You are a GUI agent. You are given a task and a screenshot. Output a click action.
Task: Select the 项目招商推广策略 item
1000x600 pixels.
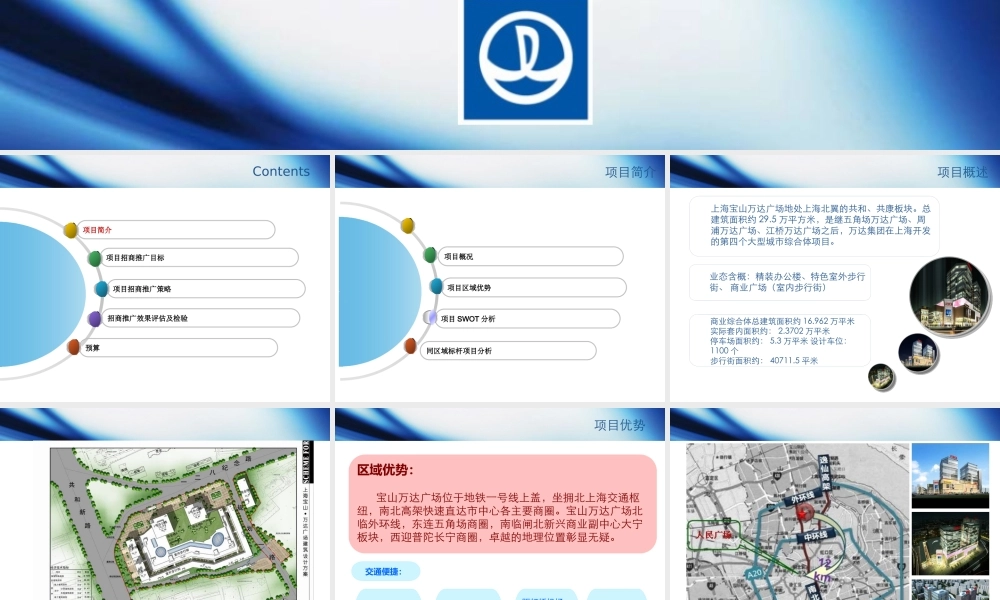pos(207,289)
